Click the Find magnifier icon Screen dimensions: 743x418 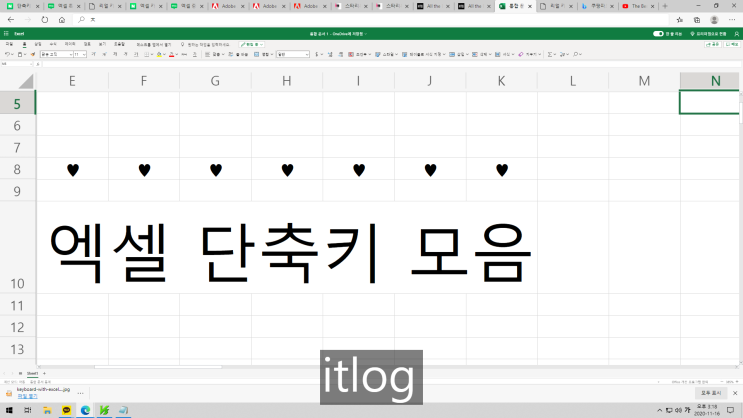575,55
